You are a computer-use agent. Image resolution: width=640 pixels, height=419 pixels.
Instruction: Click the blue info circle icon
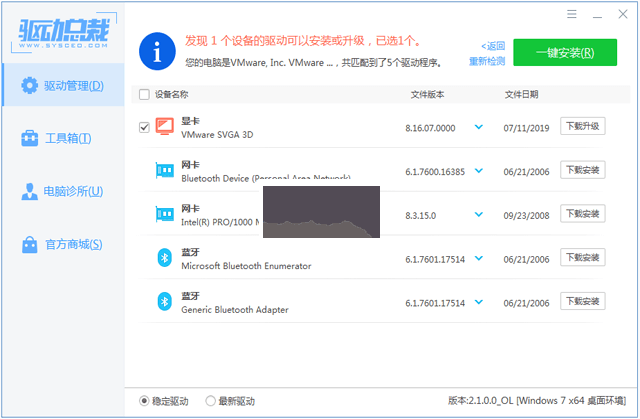click(x=157, y=51)
